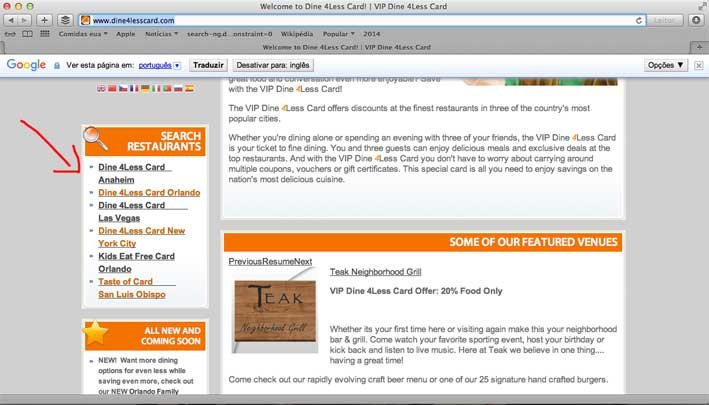Image resolution: width=709 pixels, height=405 pixels.
Task: Click the browser Back arrow button
Action: [11, 20]
